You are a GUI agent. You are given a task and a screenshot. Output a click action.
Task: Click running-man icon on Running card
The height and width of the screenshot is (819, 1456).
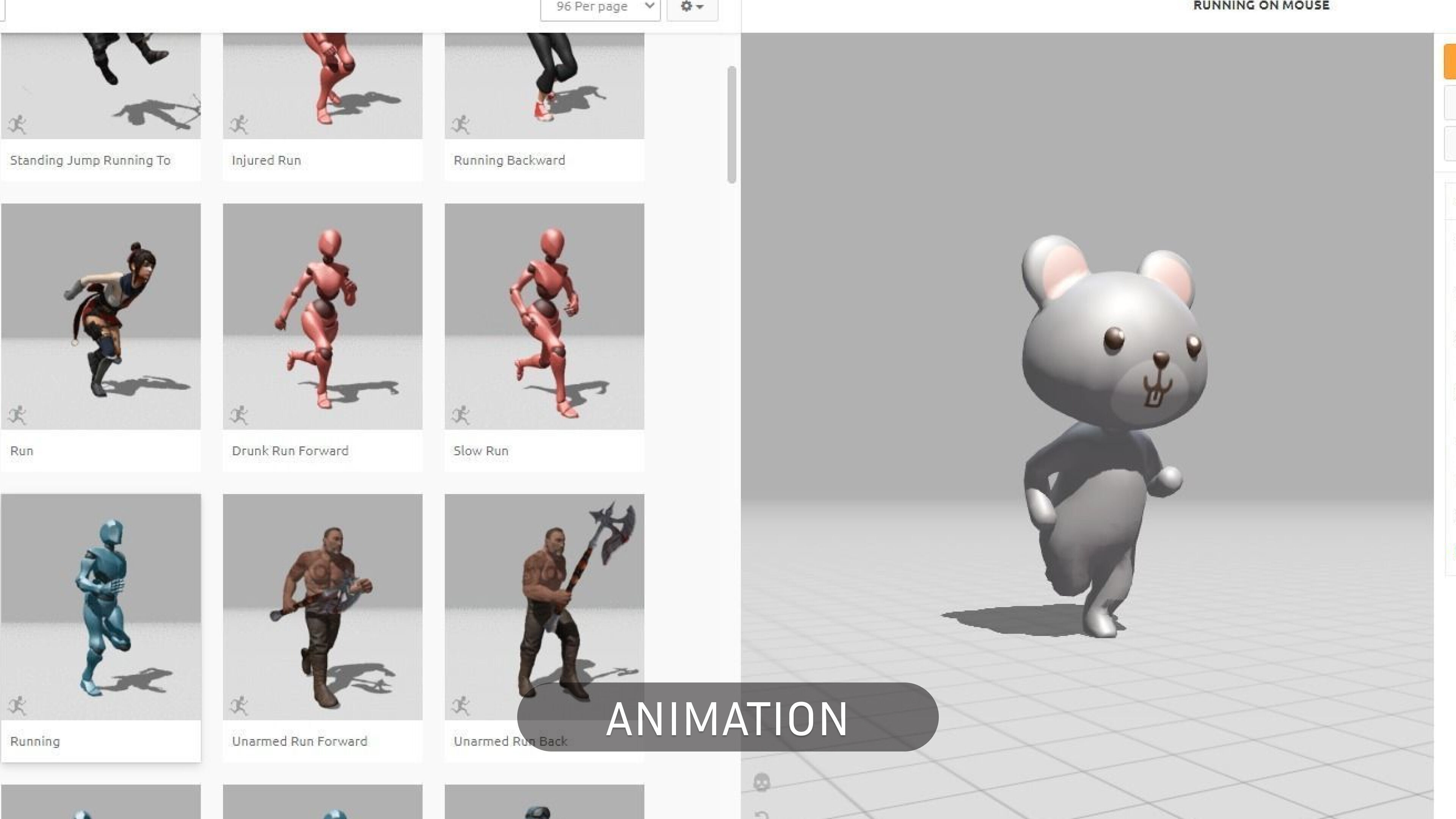point(17,705)
